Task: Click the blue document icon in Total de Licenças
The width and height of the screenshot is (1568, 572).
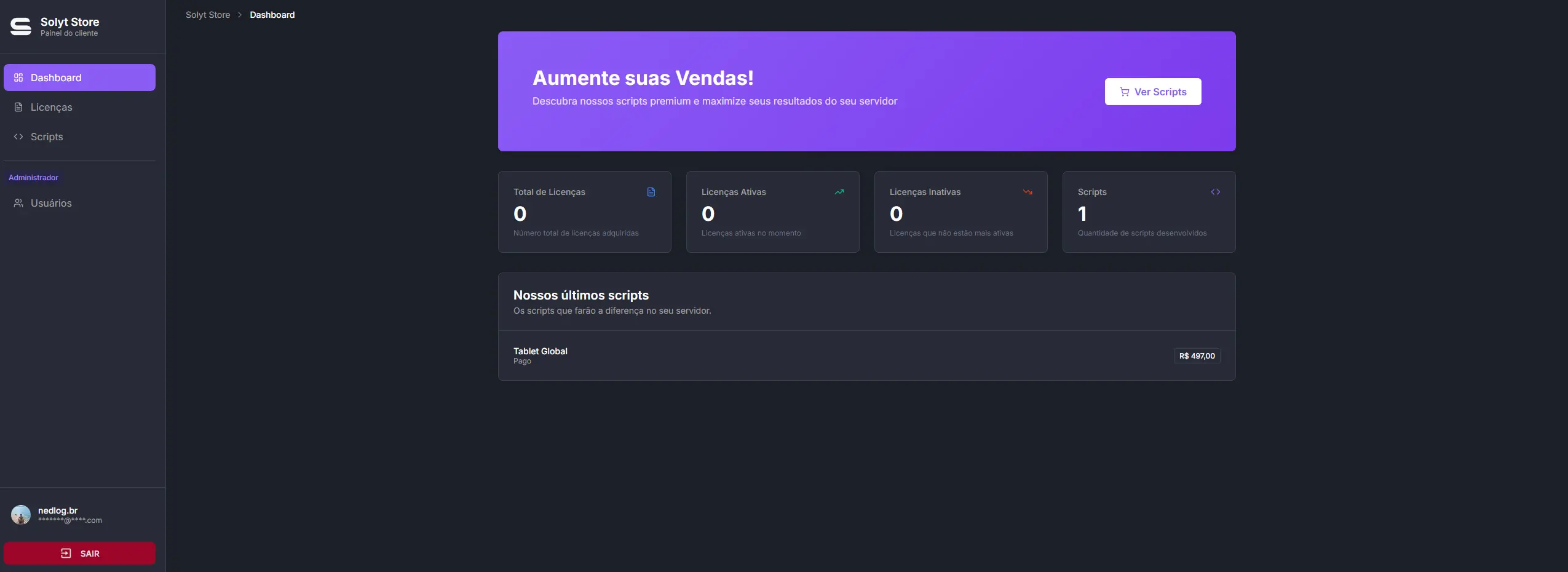Action: (651, 192)
